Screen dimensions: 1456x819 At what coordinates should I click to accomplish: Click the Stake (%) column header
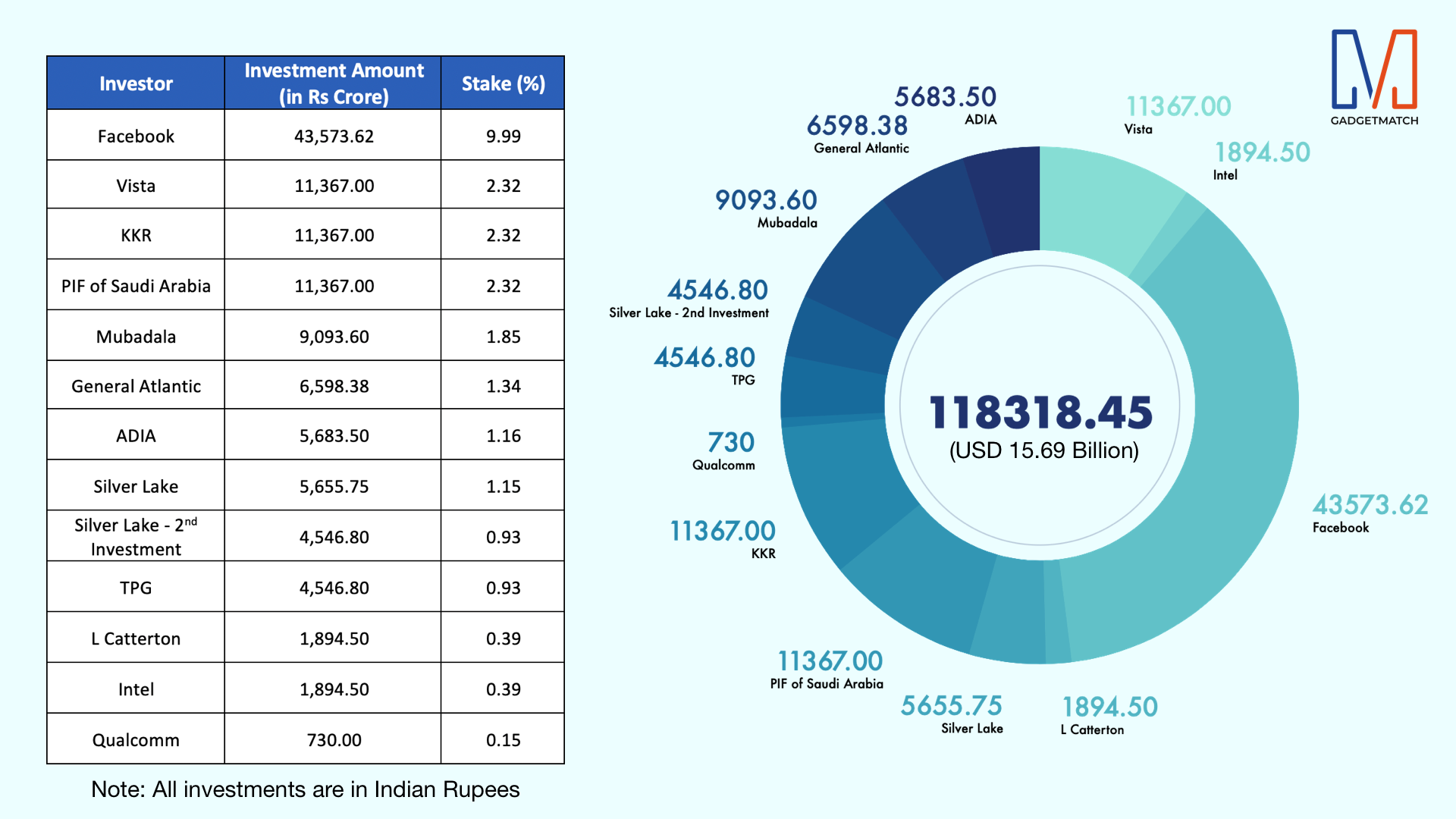[x=503, y=83]
